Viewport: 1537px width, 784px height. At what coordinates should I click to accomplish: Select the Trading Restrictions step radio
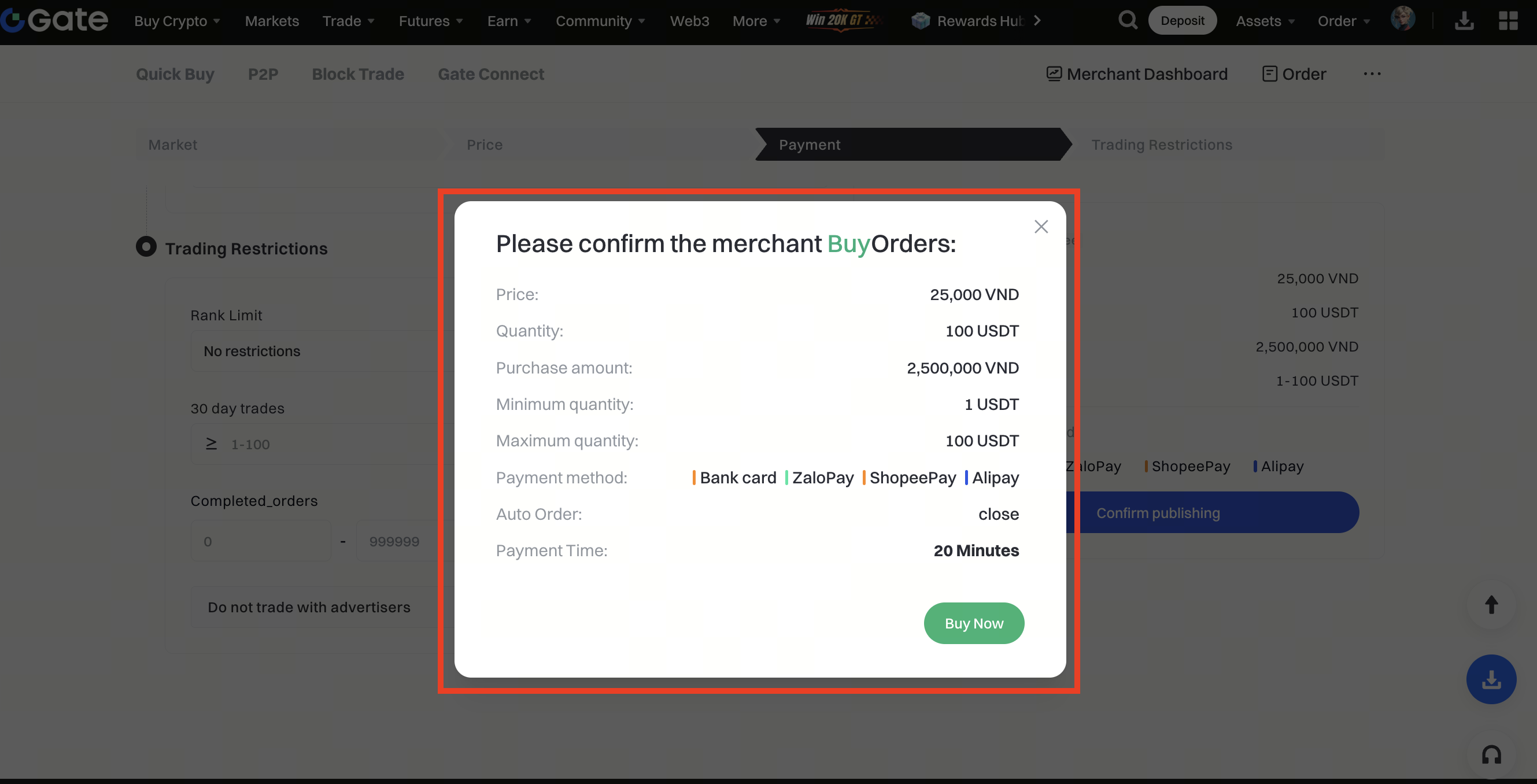[x=146, y=247]
